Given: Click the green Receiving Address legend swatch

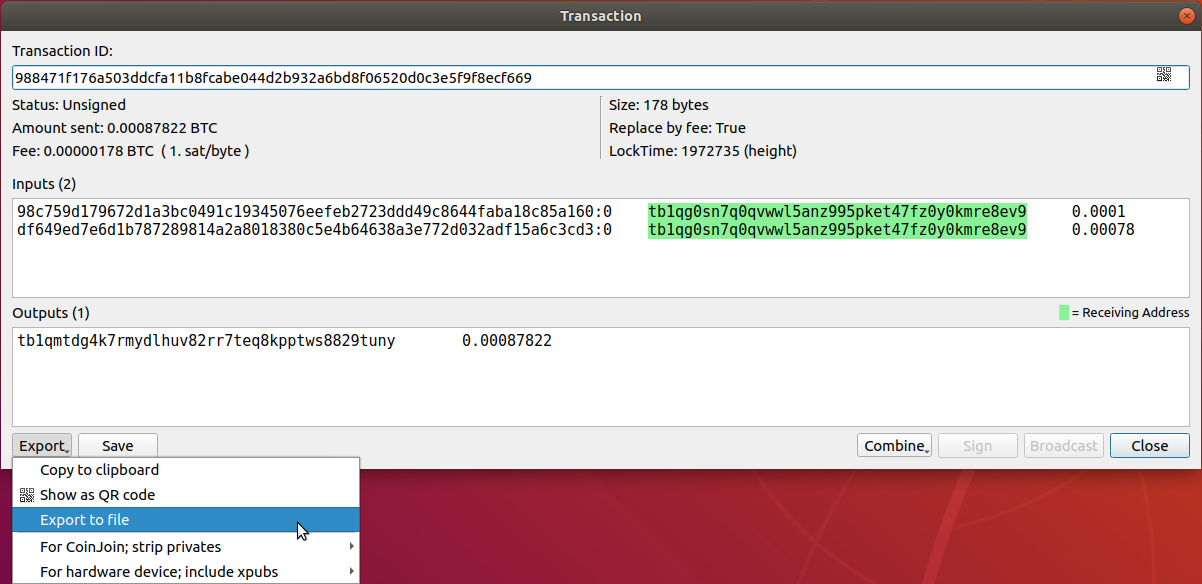Looking at the screenshot, I should click(1064, 313).
